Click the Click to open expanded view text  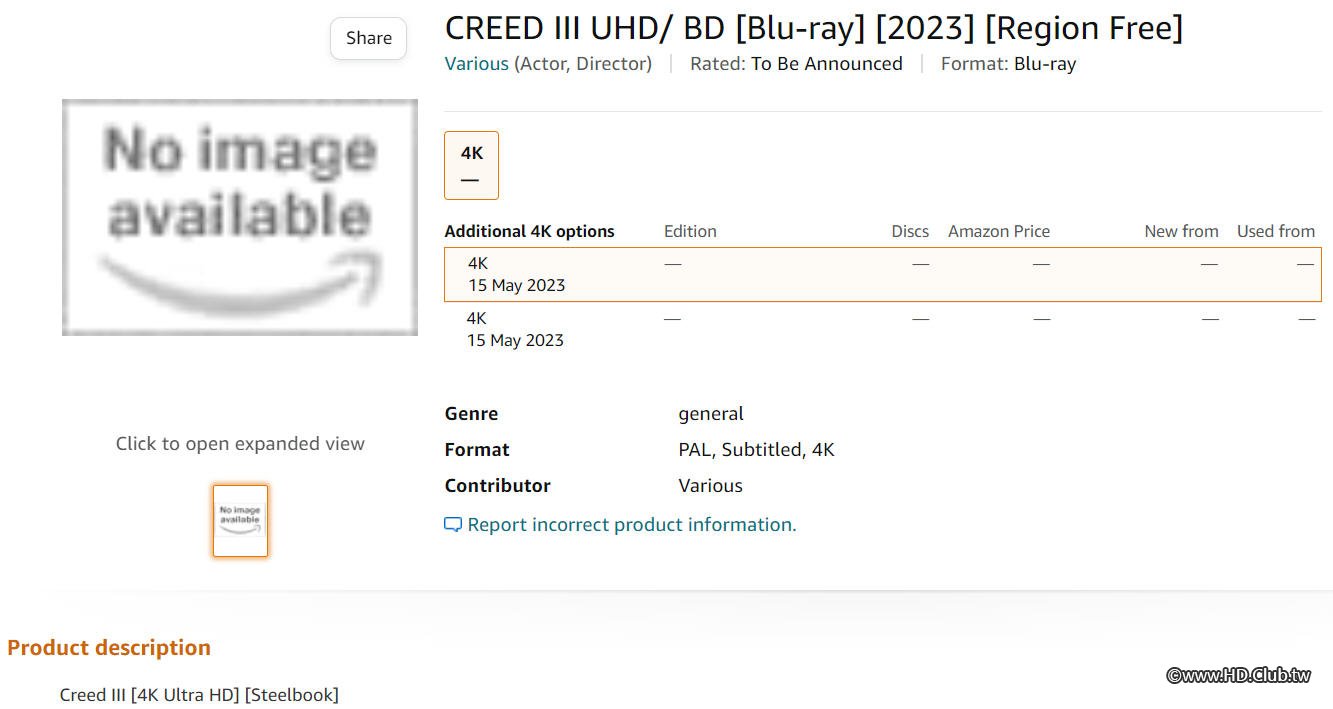240,443
